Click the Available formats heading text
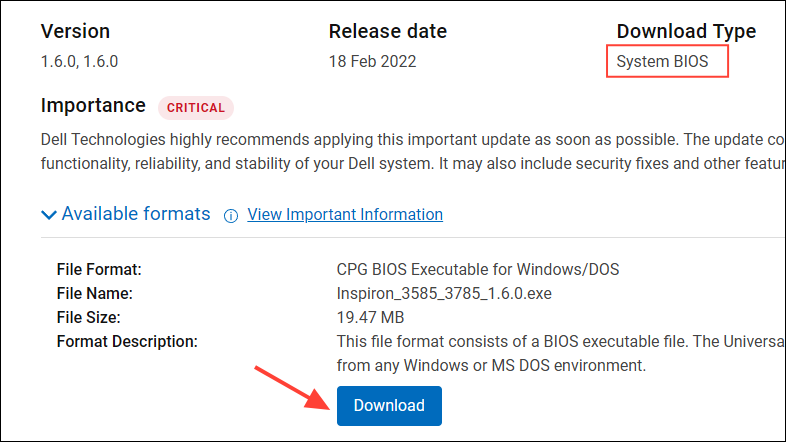This screenshot has height=442, width=786. [x=136, y=214]
